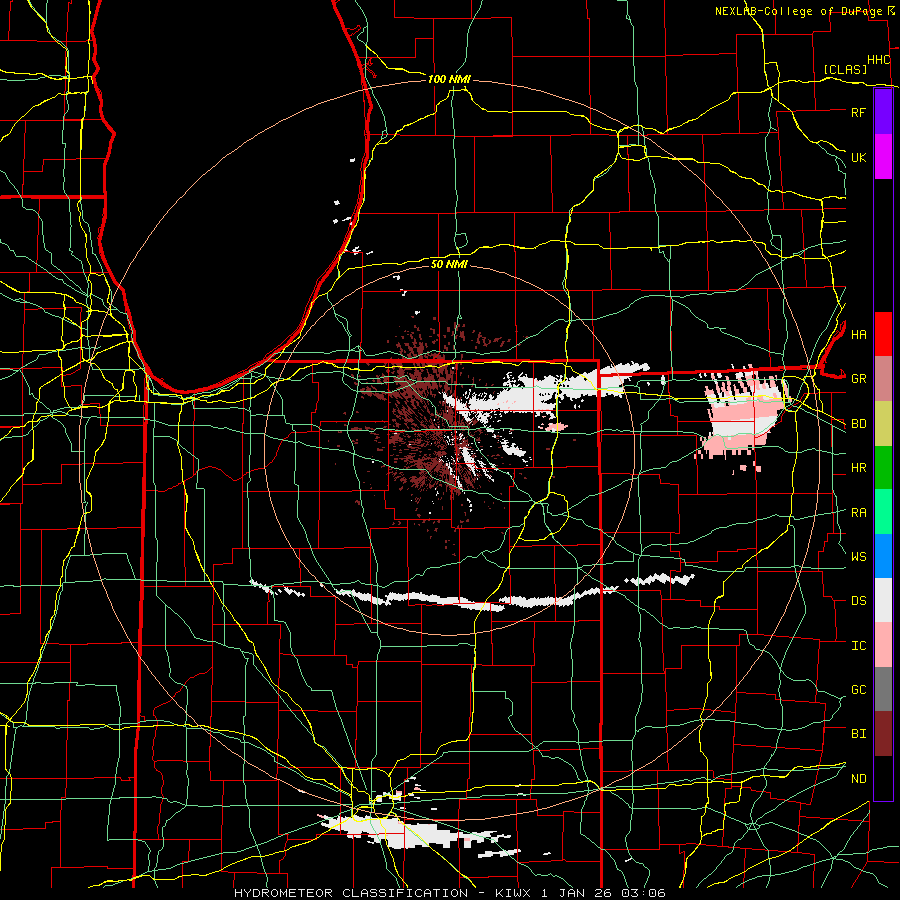The width and height of the screenshot is (900, 900).
Task: Select the light pink IC legend swatch
Action: [x=883, y=645]
